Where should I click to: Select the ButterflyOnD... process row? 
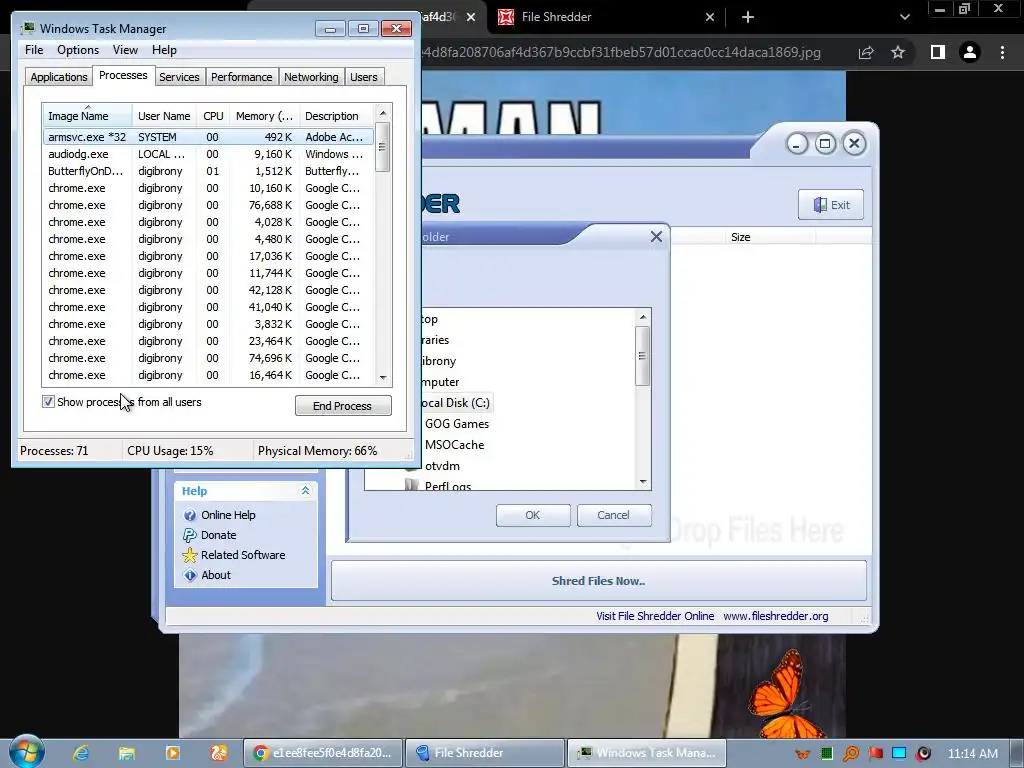(208, 171)
